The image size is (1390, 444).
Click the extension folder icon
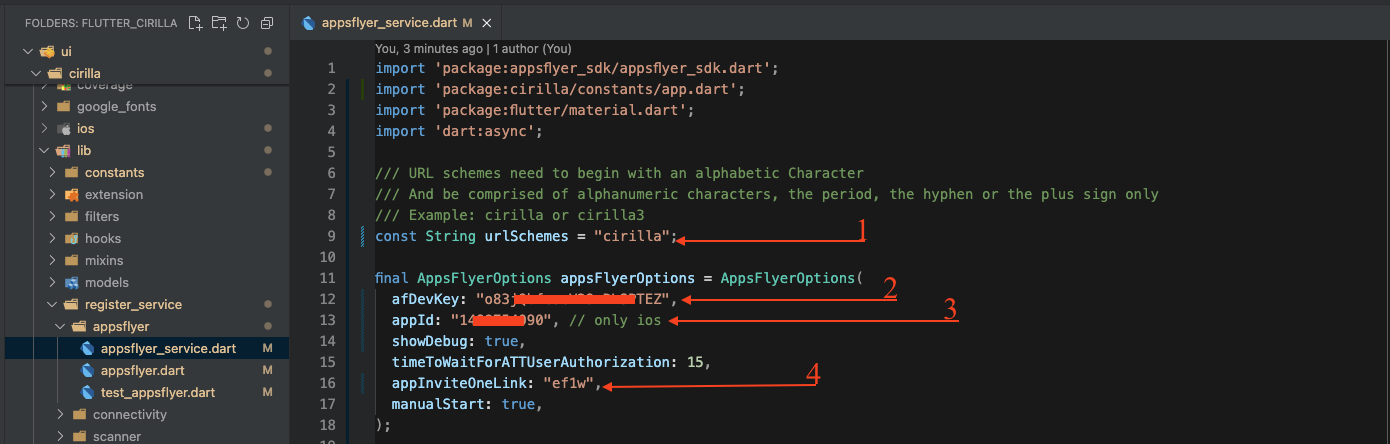(x=71, y=194)
